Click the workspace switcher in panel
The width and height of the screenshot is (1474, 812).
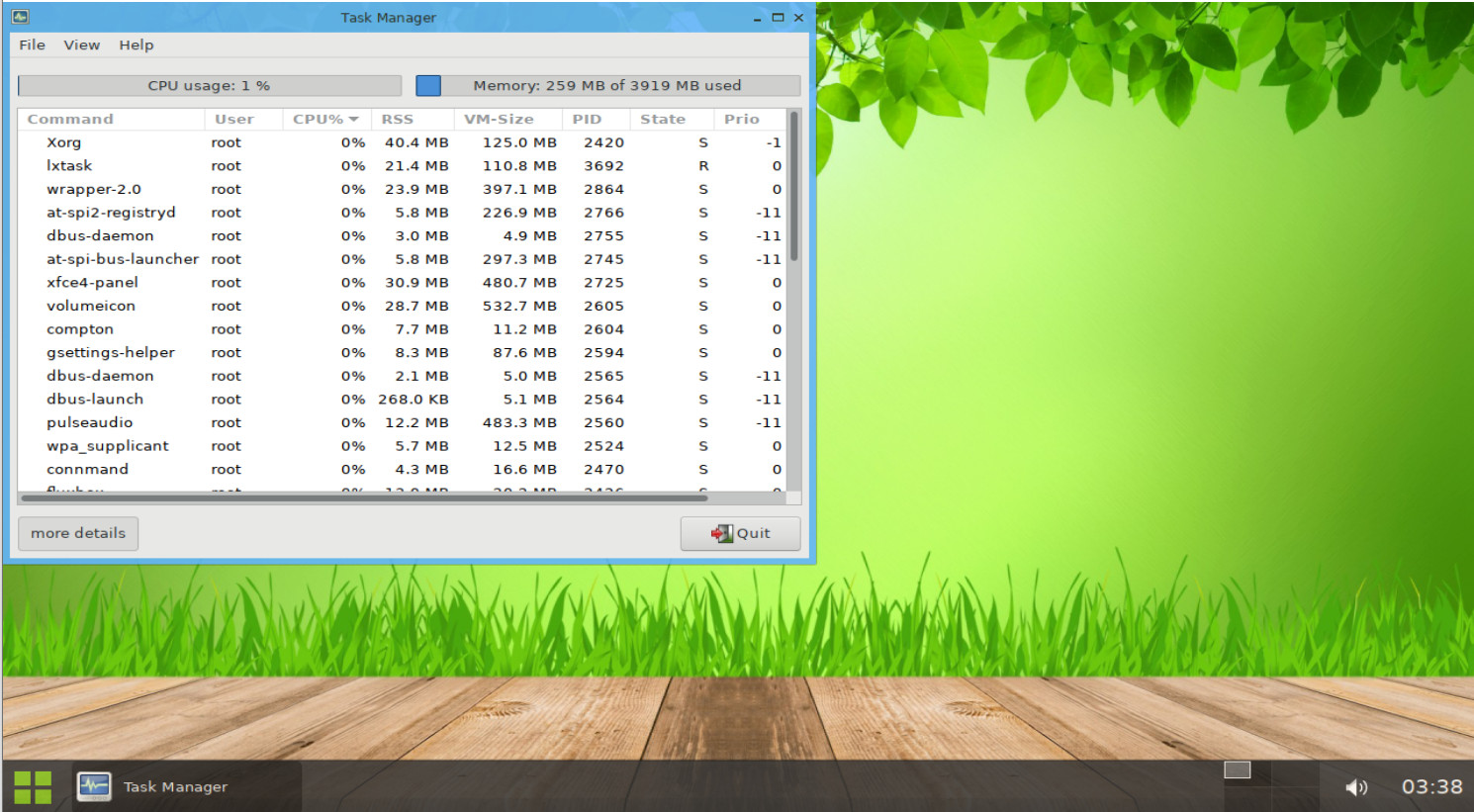click(x=1270, y=785)
